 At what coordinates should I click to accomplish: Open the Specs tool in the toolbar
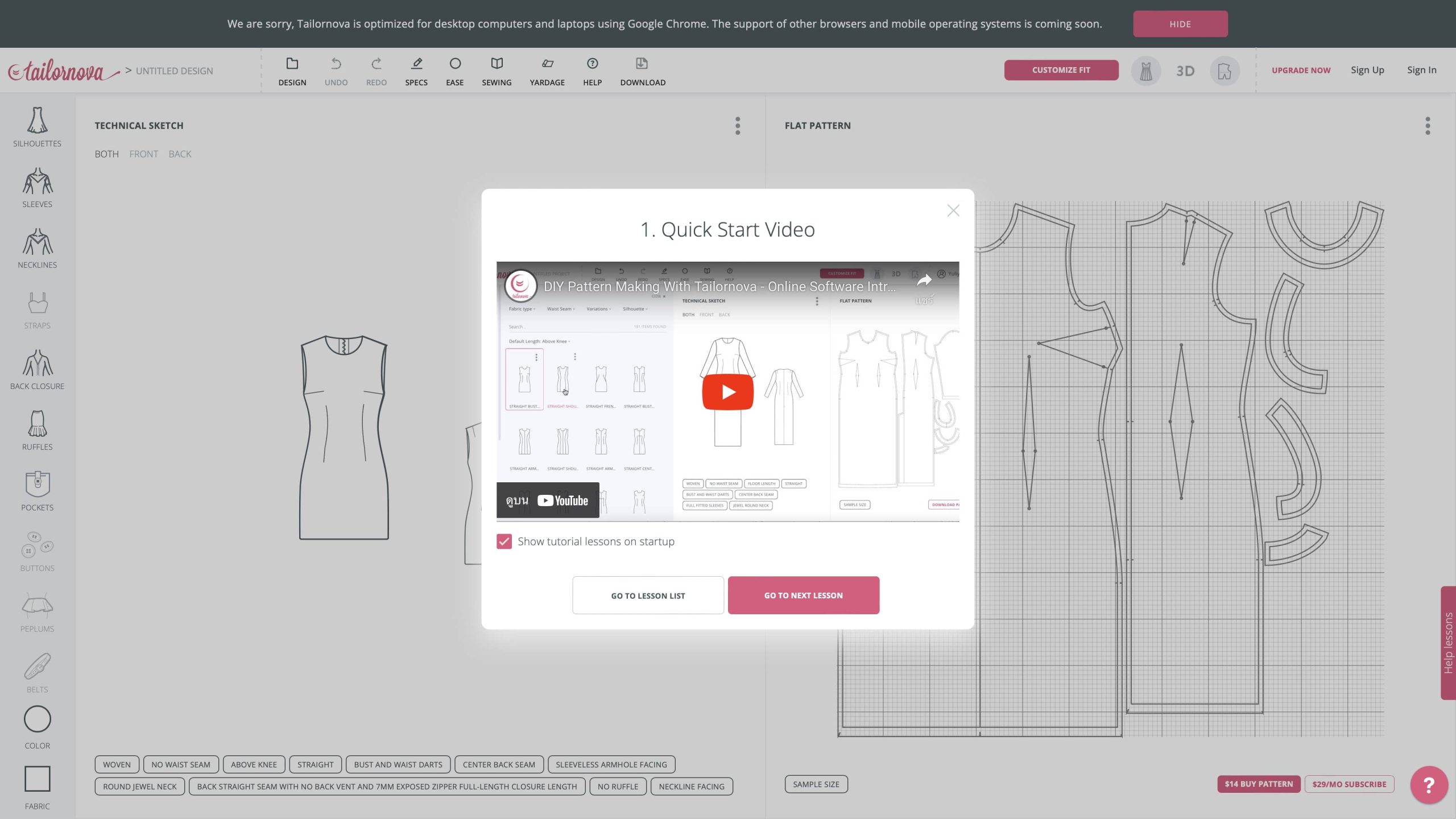(416, 71)
